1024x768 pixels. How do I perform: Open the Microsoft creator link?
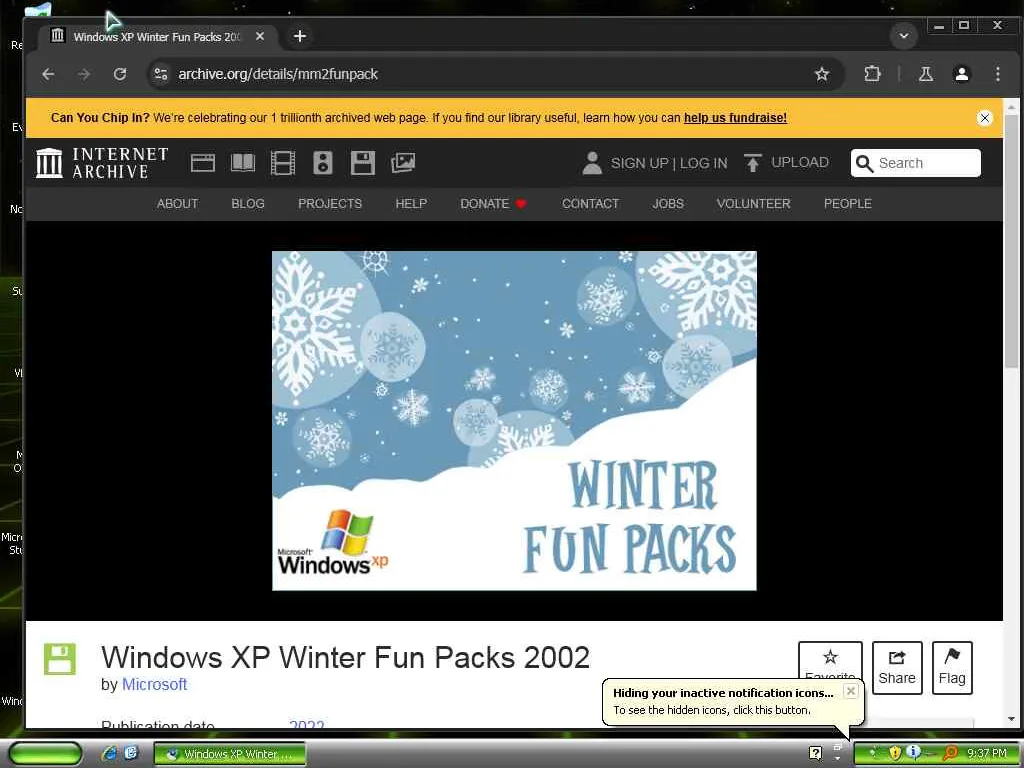(154, 684)
